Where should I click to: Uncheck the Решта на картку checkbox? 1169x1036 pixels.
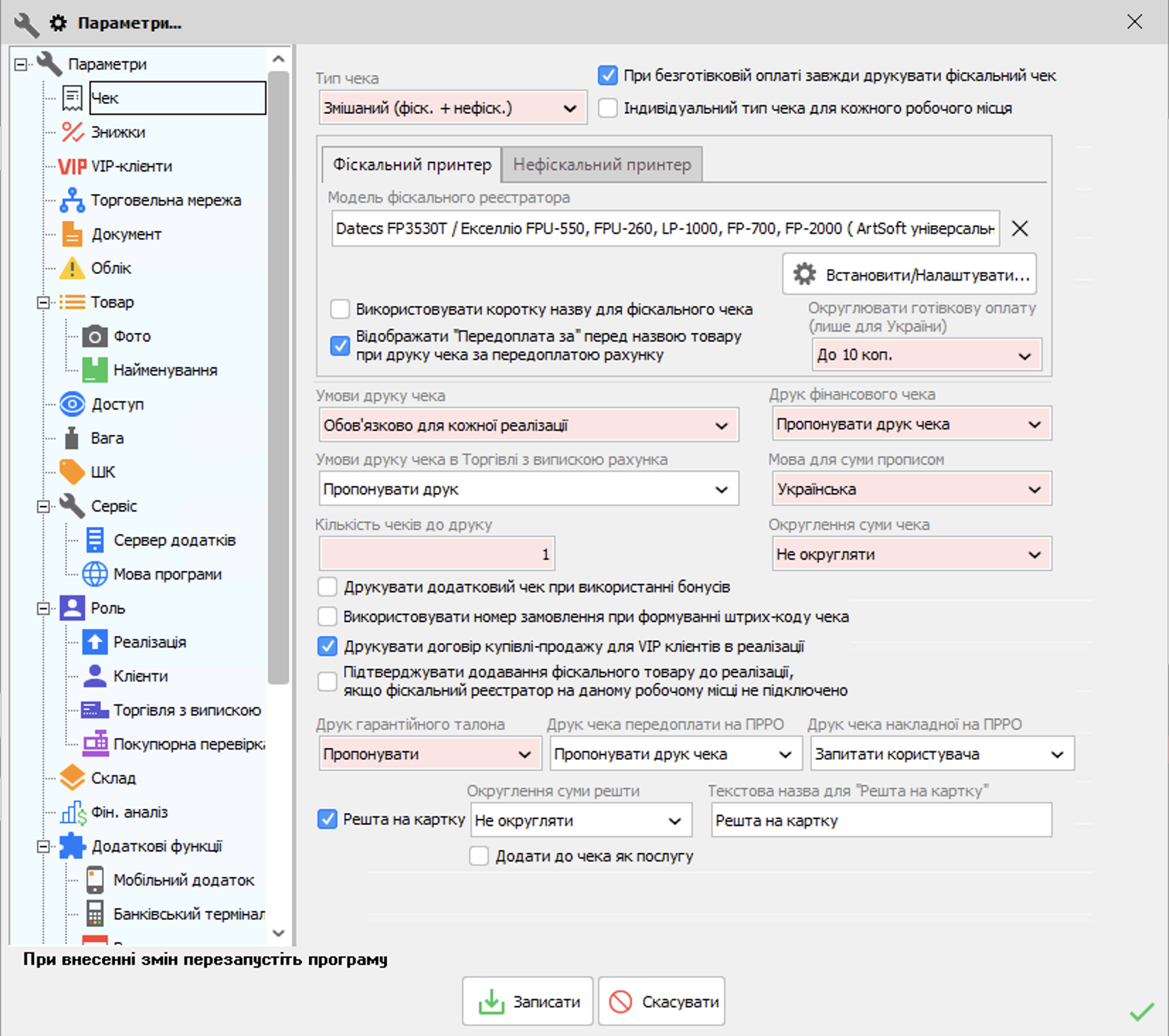pos(327,819)
